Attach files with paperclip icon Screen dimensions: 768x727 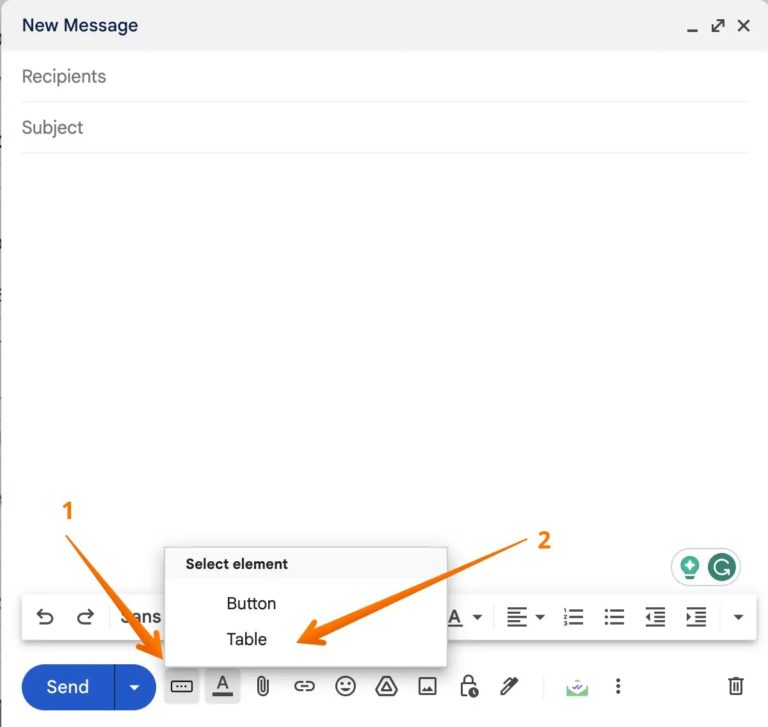[263, 686]
